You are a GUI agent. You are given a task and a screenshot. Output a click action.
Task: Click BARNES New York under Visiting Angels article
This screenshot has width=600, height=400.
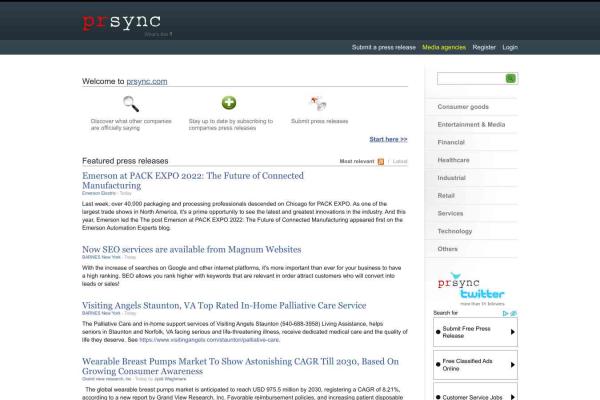[x=101, y=313]
